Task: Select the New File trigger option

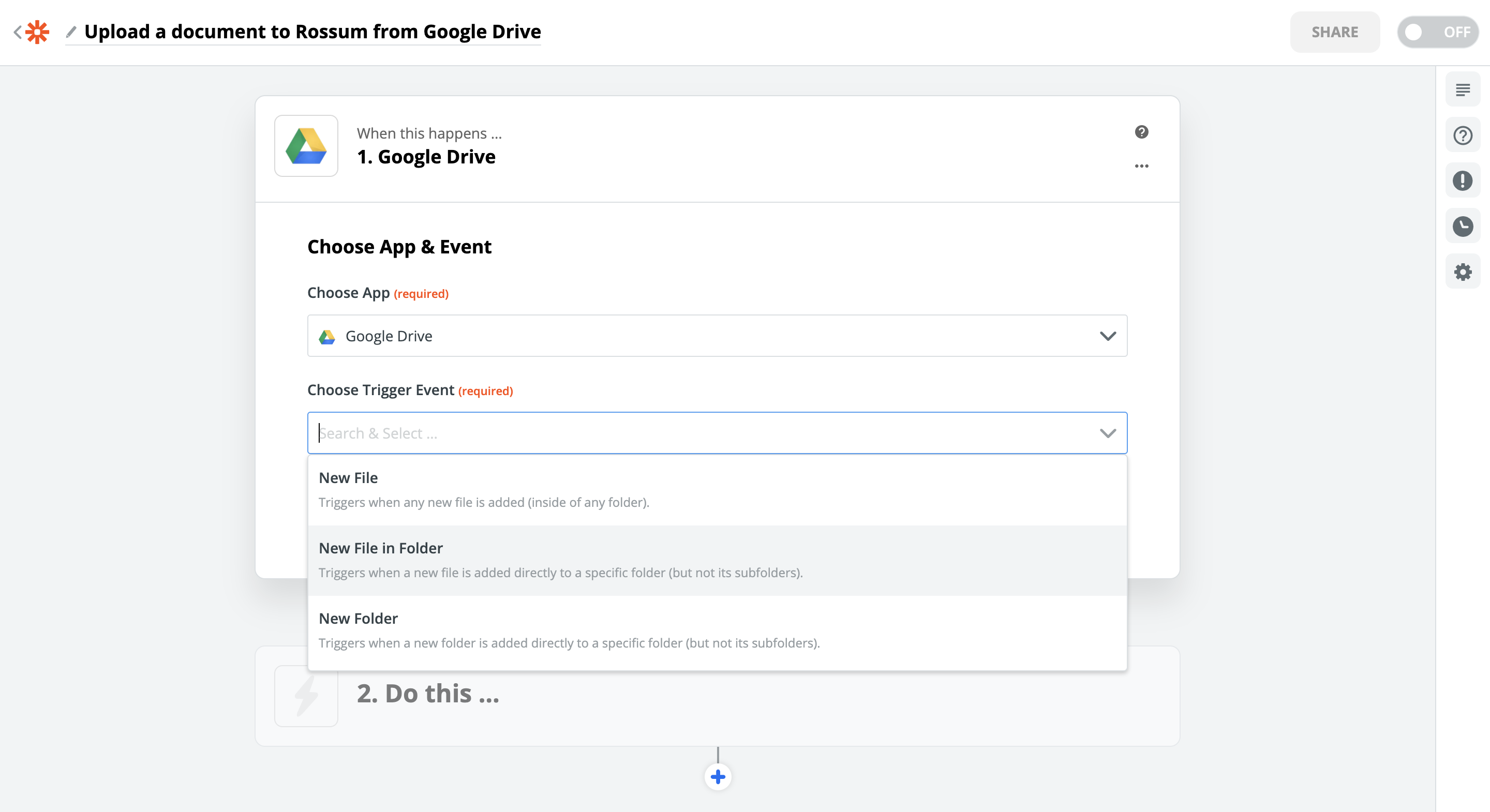Action: (717, 489)
